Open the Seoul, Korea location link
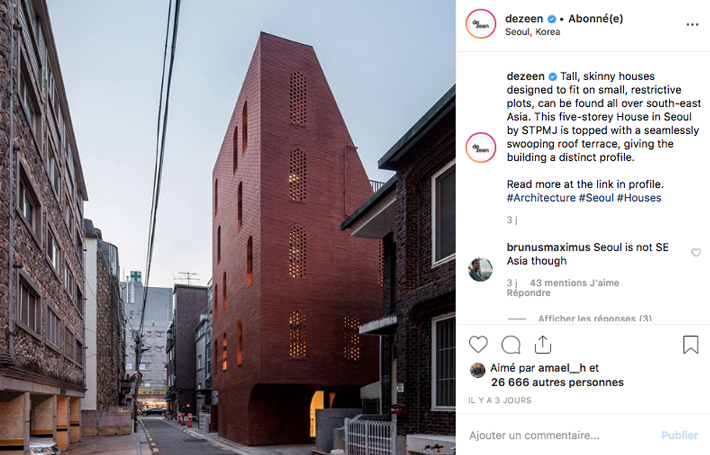Screen dimensions: 710x455 click(x=532, y=32)
